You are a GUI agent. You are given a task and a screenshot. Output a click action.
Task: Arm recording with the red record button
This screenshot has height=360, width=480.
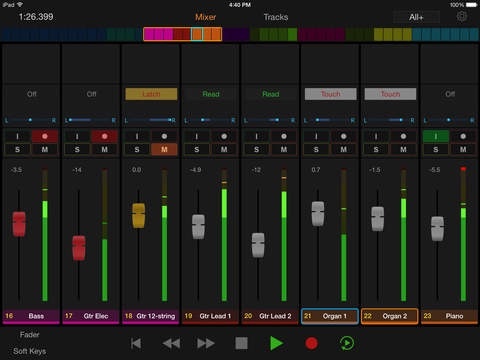(x=311, y=343)
